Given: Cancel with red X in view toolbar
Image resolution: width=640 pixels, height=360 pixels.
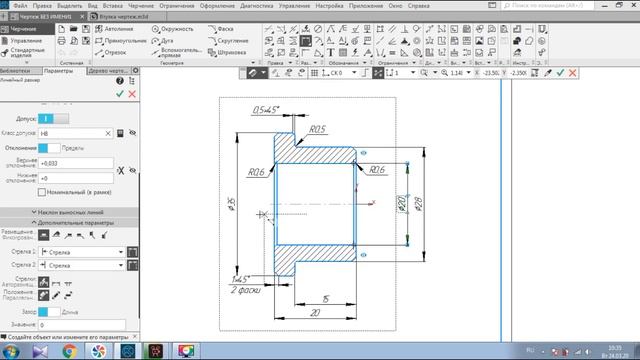Looking at the screenshot, I should [573, 73].
